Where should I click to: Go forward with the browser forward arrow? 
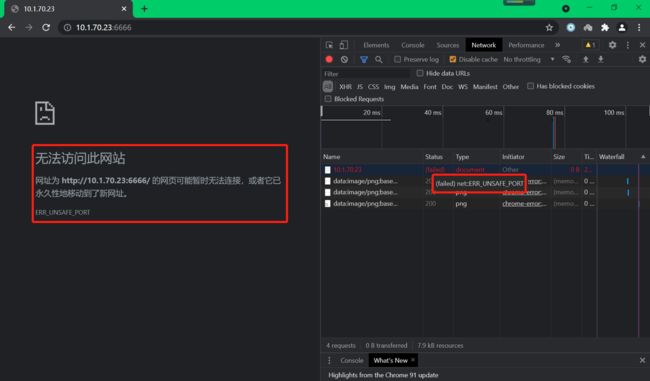[29, 27]
